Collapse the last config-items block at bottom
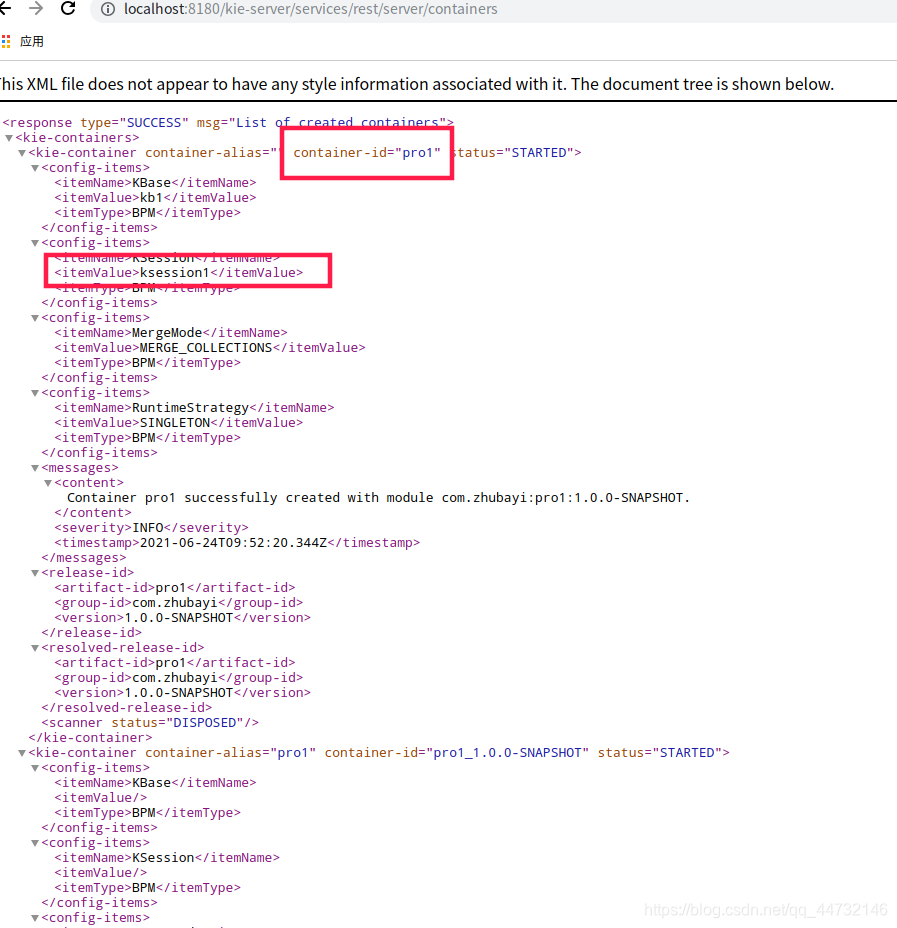897x928 pixels. (x=34, y=917)
